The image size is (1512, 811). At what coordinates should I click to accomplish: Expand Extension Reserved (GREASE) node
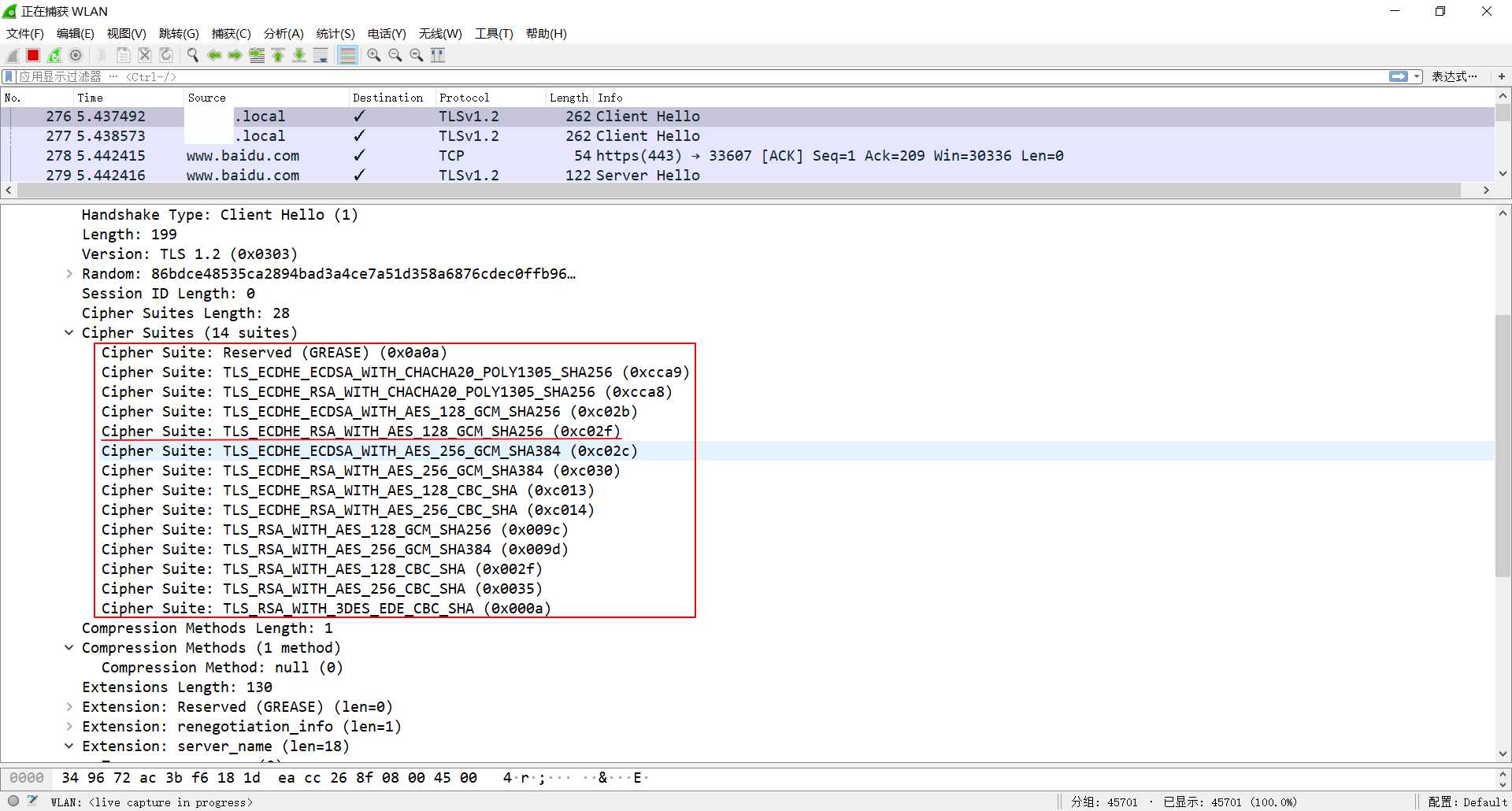tap(69, 707)
